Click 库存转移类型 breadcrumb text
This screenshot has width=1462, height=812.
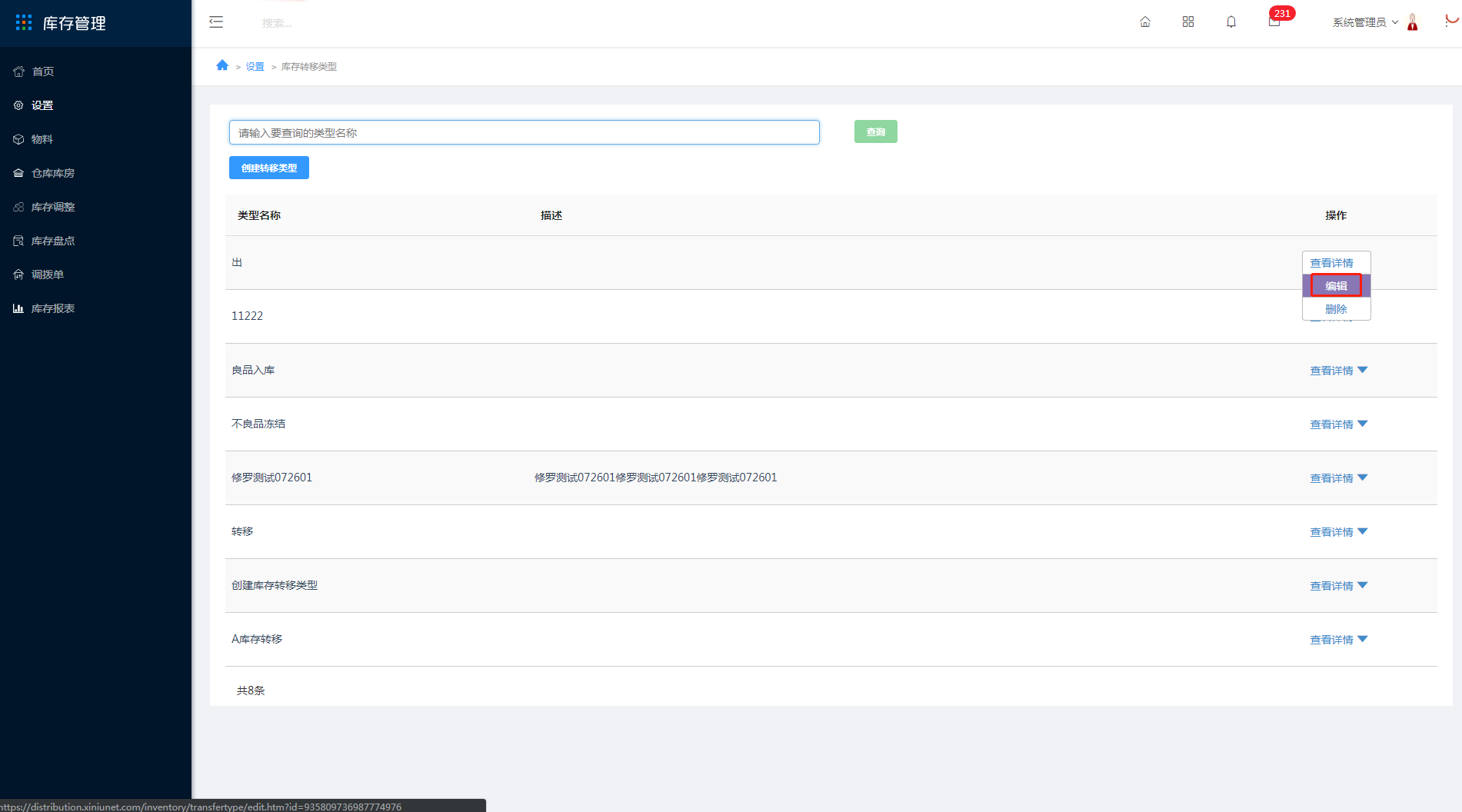pos(309,67)
